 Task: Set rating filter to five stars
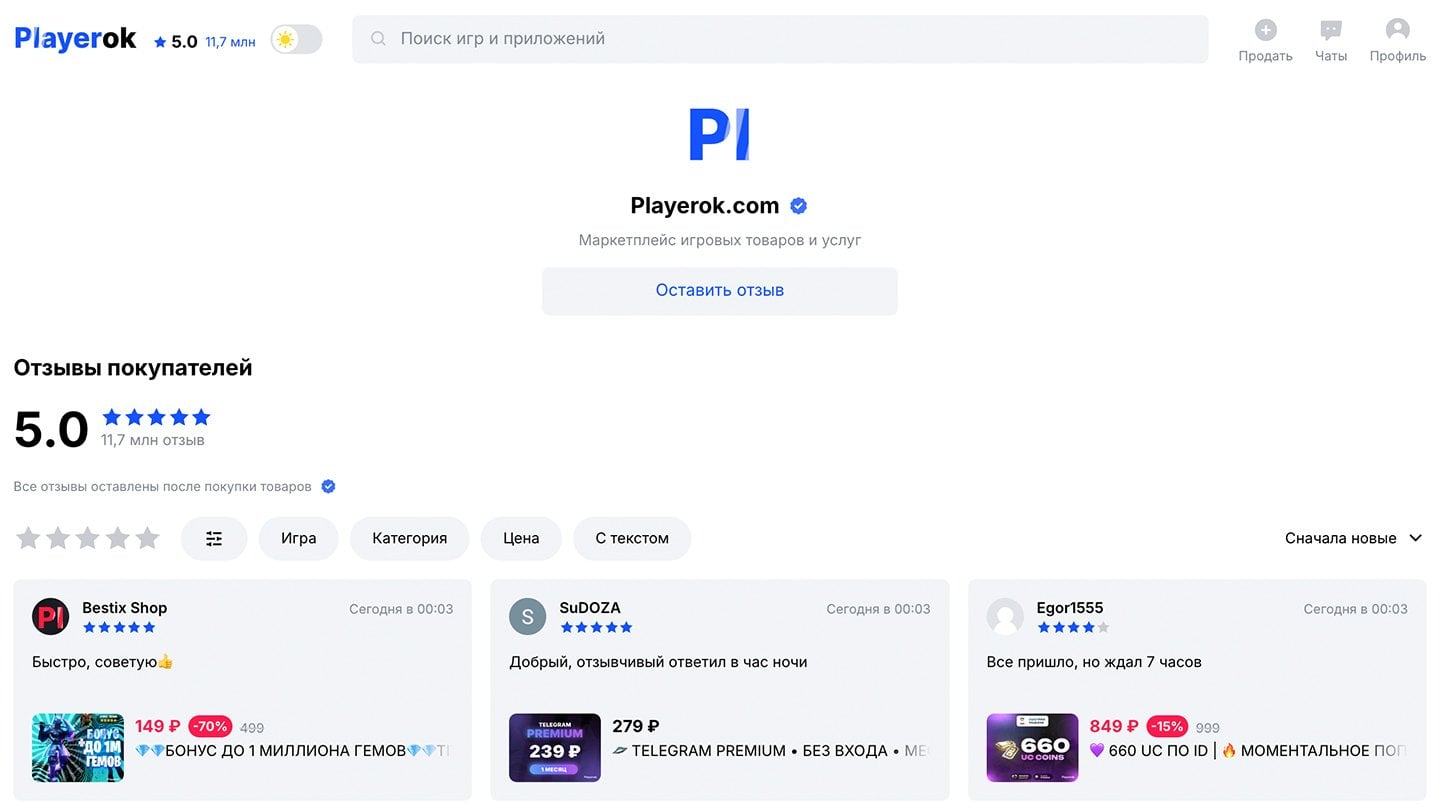tap(147, 538)
